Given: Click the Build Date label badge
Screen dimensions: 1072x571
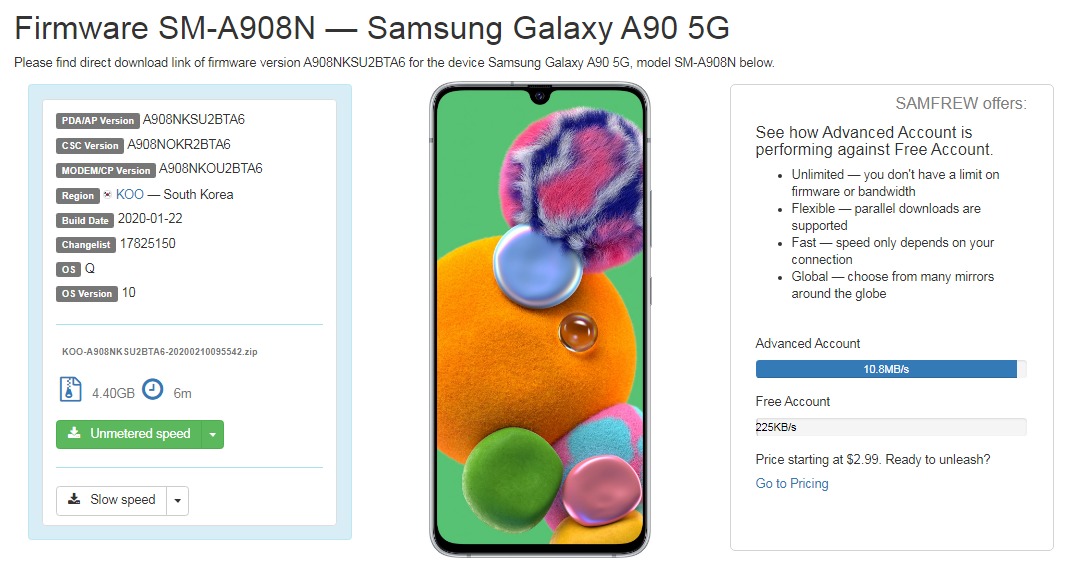Looking at the screenshot, I should click(85, 220).
